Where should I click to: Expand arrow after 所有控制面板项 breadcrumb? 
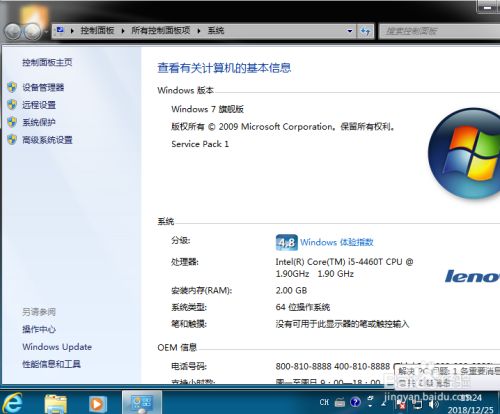(x=199, y=31)
